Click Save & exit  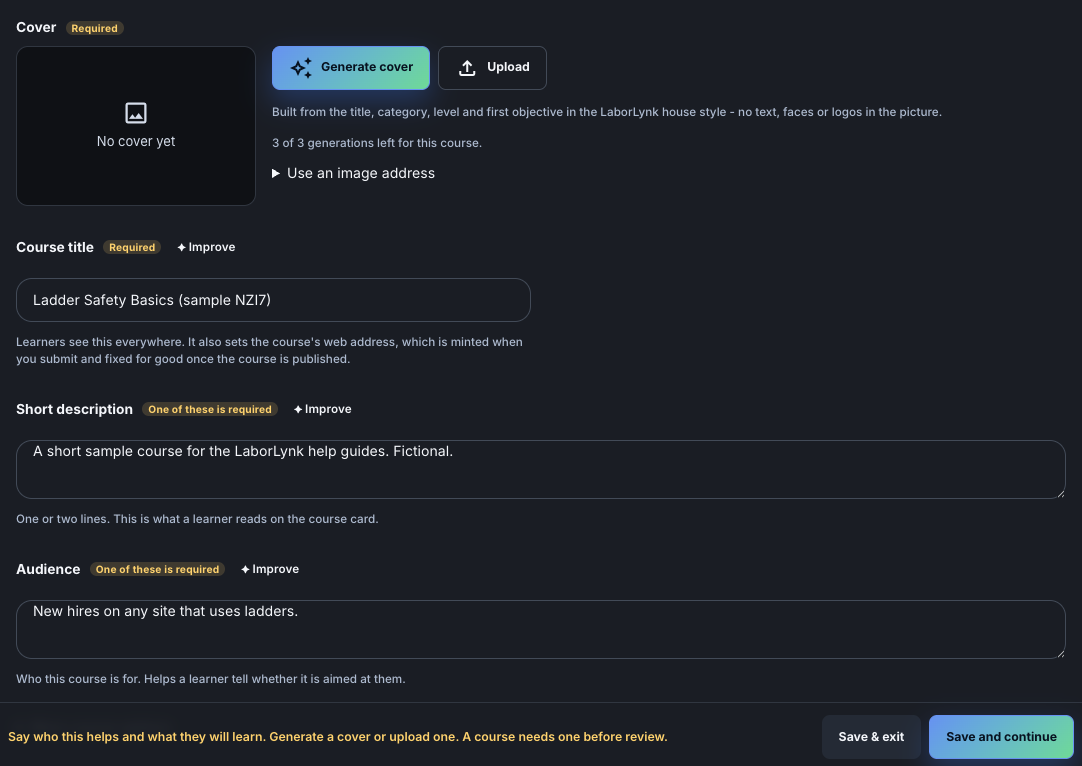(x=871, y=737)
